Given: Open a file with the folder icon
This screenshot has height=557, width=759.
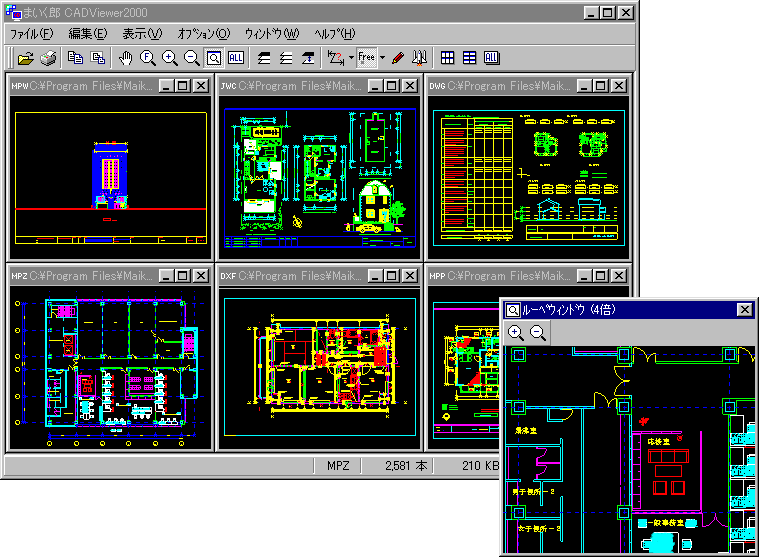Looking at the screenshot, I should pos(26,58).
